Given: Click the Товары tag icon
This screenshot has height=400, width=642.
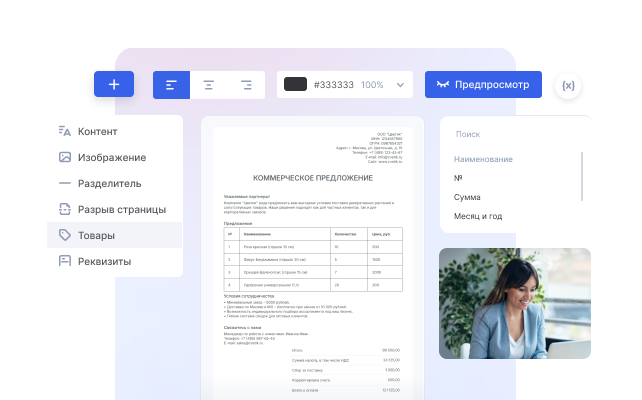Looking at the screenshot, I should point(65,235).
